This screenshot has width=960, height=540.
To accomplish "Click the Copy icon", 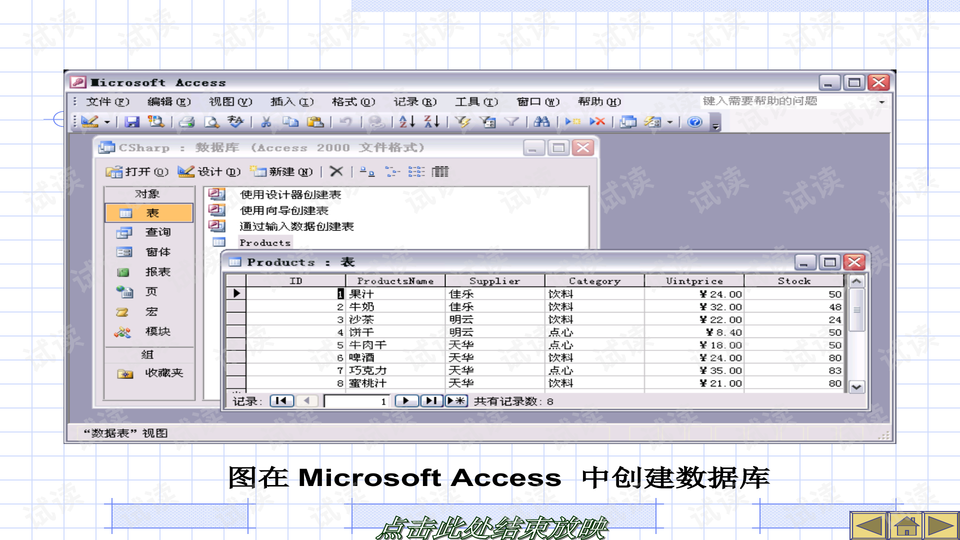I will coord(290,122).
